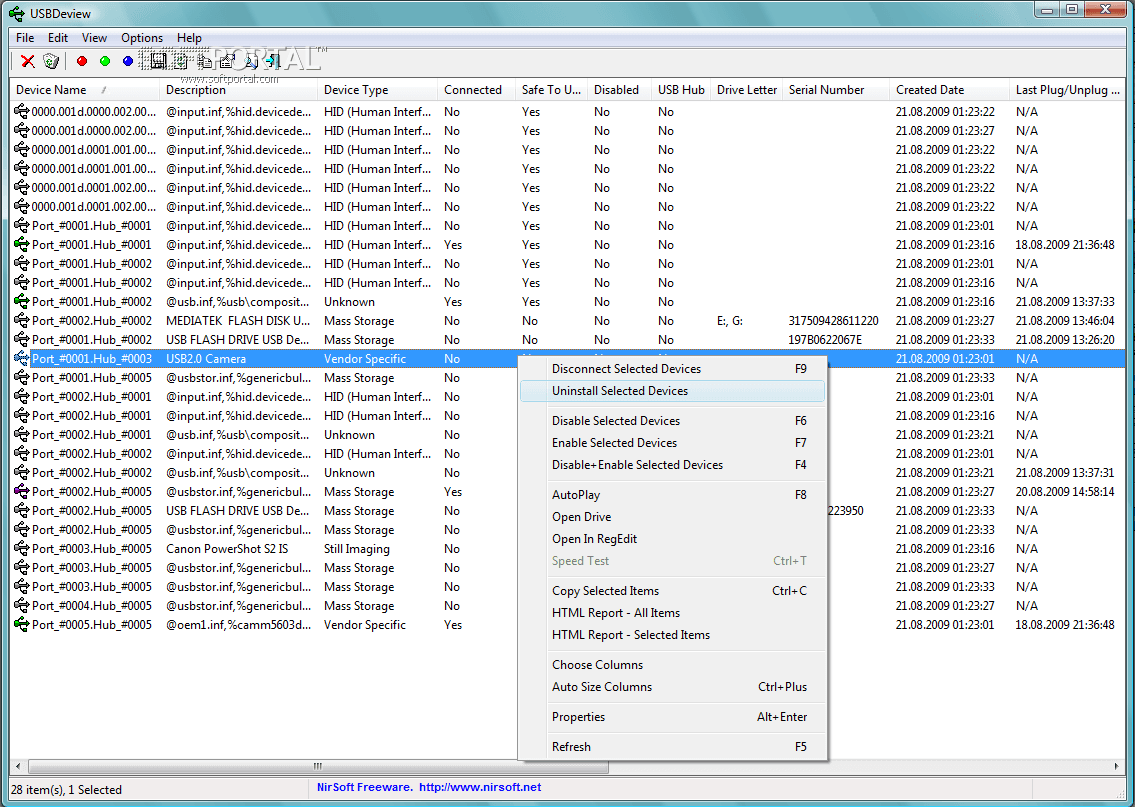Click the 'E:, G:' drive letter cell
The width and height of the screenshot is (1135, 807).
[x=730, y=321]
